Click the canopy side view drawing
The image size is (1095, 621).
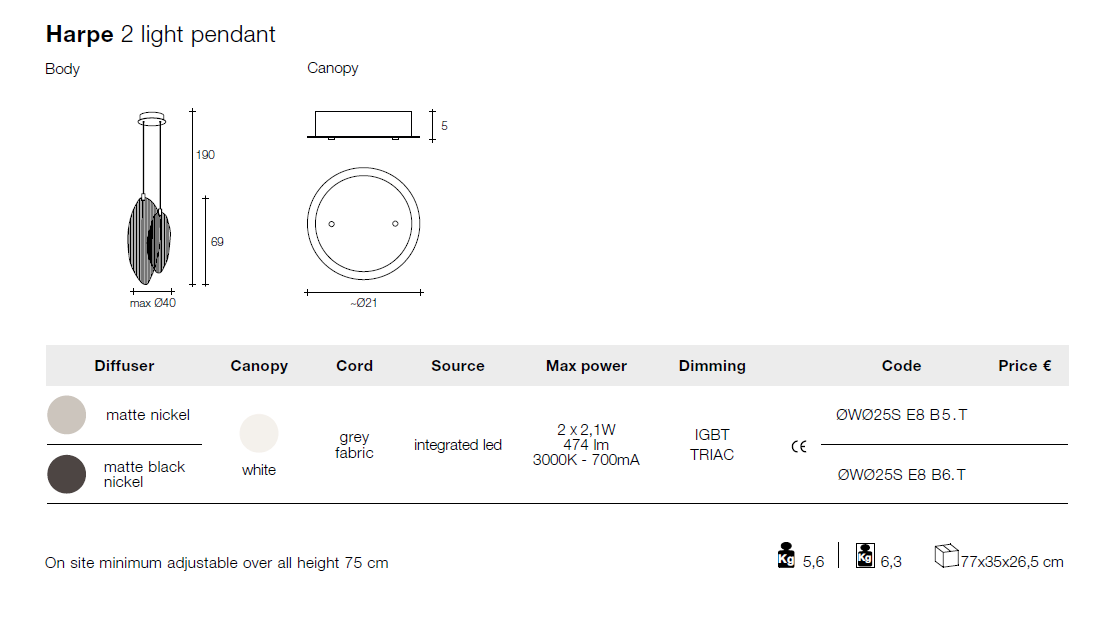click(363, 126)
